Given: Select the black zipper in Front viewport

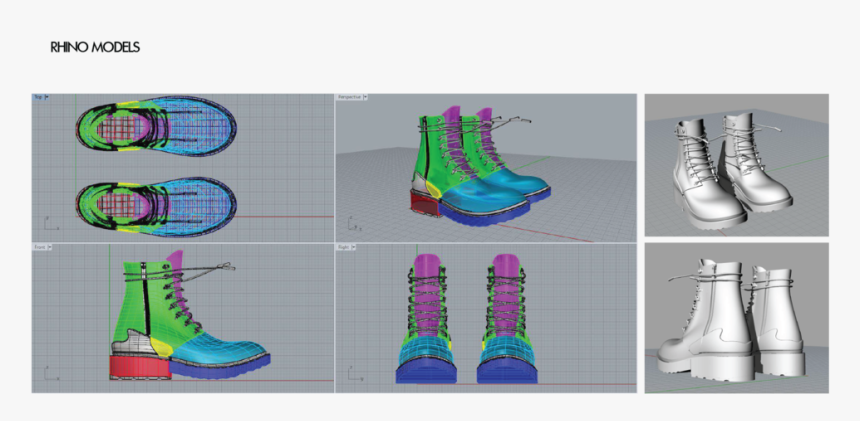Looking at the screenshot, I should tap(146, 299).
